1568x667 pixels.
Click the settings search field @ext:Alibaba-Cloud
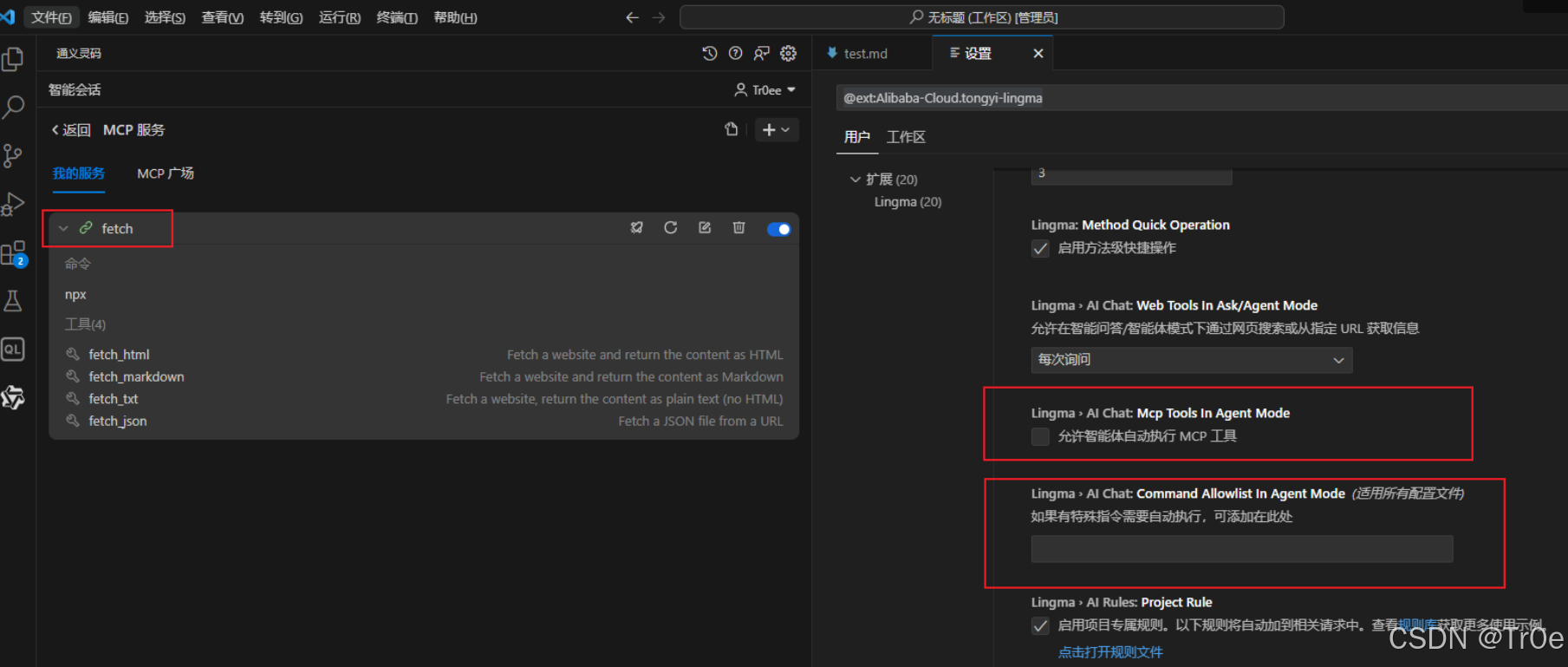[x=1201, y=98]
